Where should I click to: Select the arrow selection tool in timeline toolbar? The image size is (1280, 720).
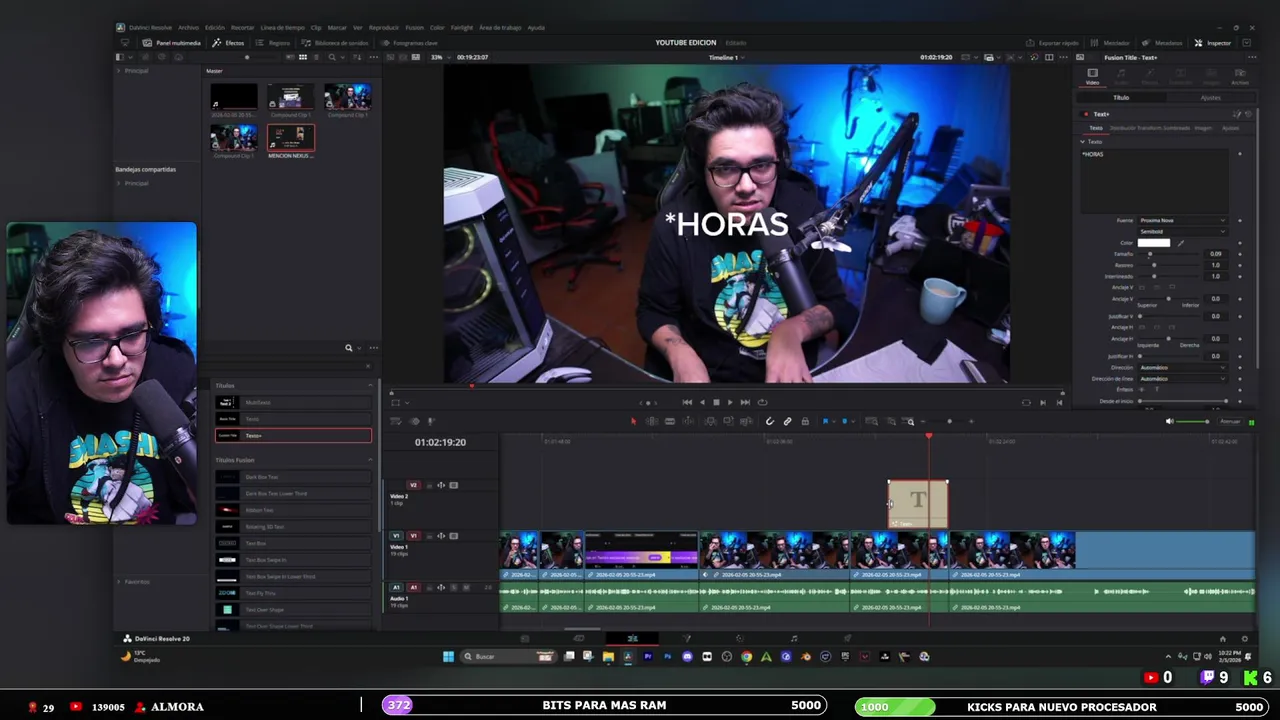pyautogui.click(x=633, y=421)
